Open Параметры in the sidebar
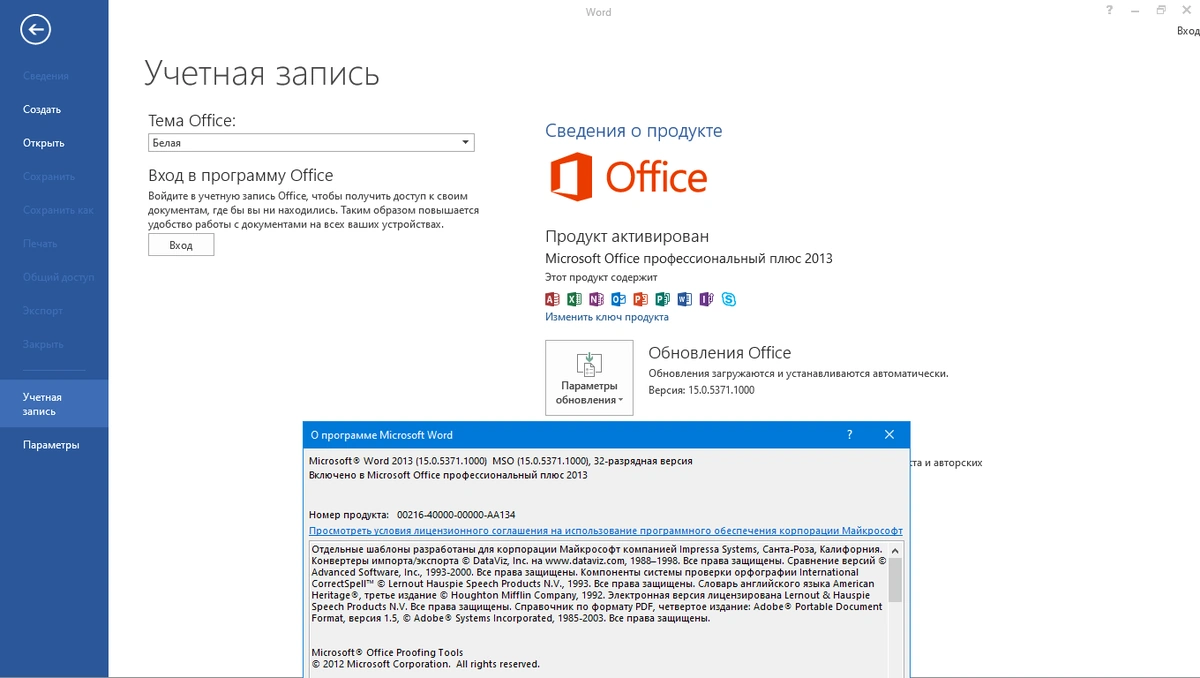The width and height of the screenshot is (1200, 678). [51, 445]
